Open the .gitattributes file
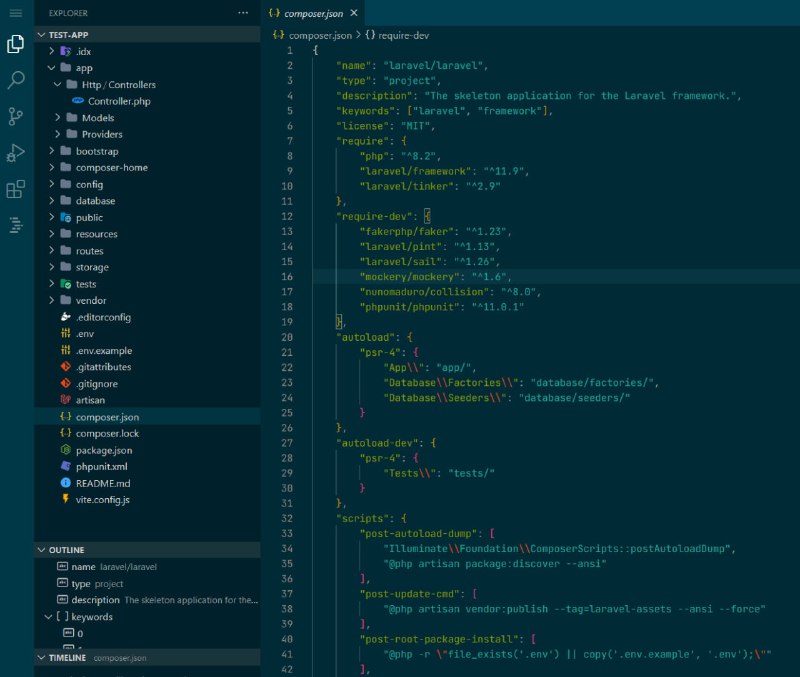This screenshot has width=800, height=677. [147, 367]
